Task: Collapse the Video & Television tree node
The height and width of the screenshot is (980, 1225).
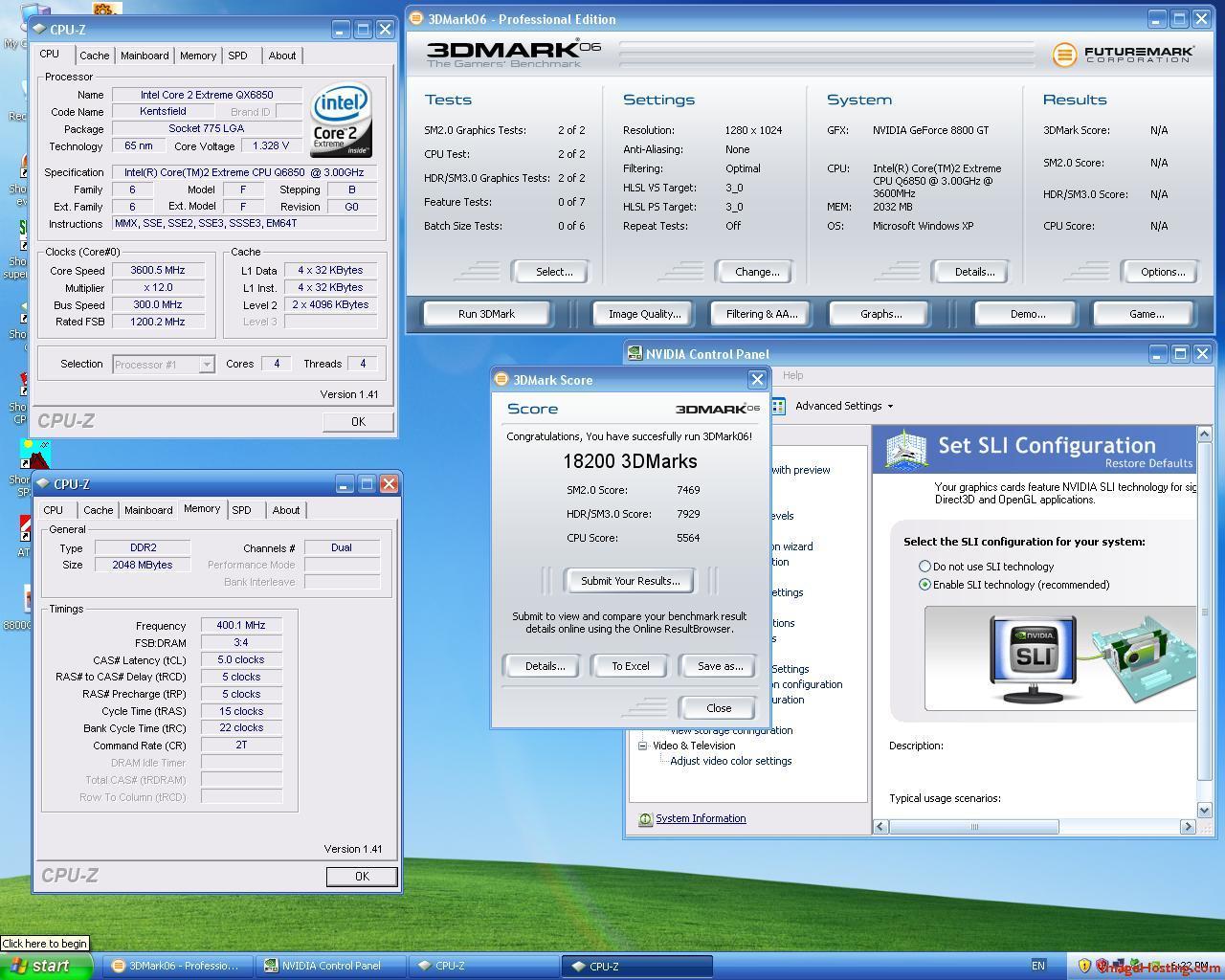Action: 643,746
